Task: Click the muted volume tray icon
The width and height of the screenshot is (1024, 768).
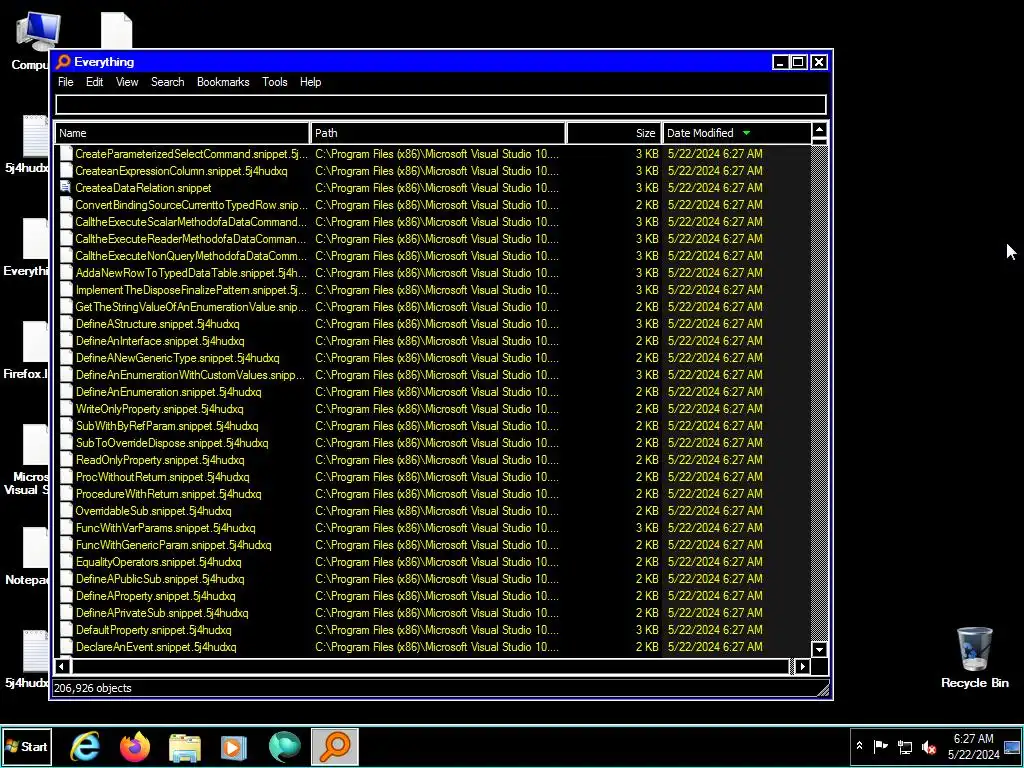Action: click(x=928, y=746)
